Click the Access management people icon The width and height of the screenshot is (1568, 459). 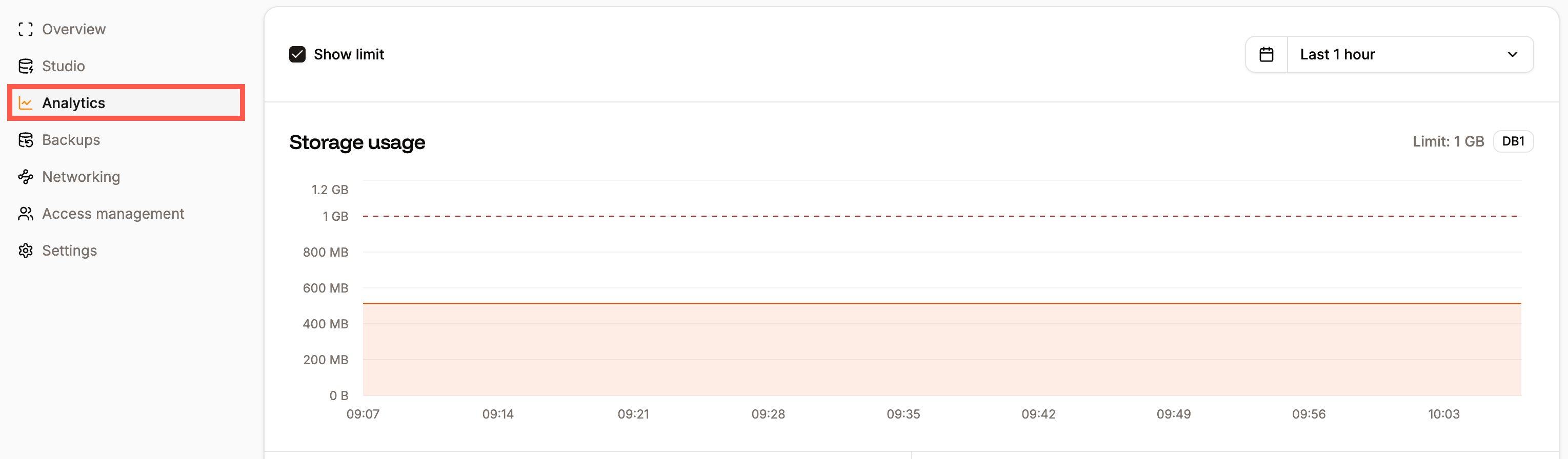pos(26,214)
